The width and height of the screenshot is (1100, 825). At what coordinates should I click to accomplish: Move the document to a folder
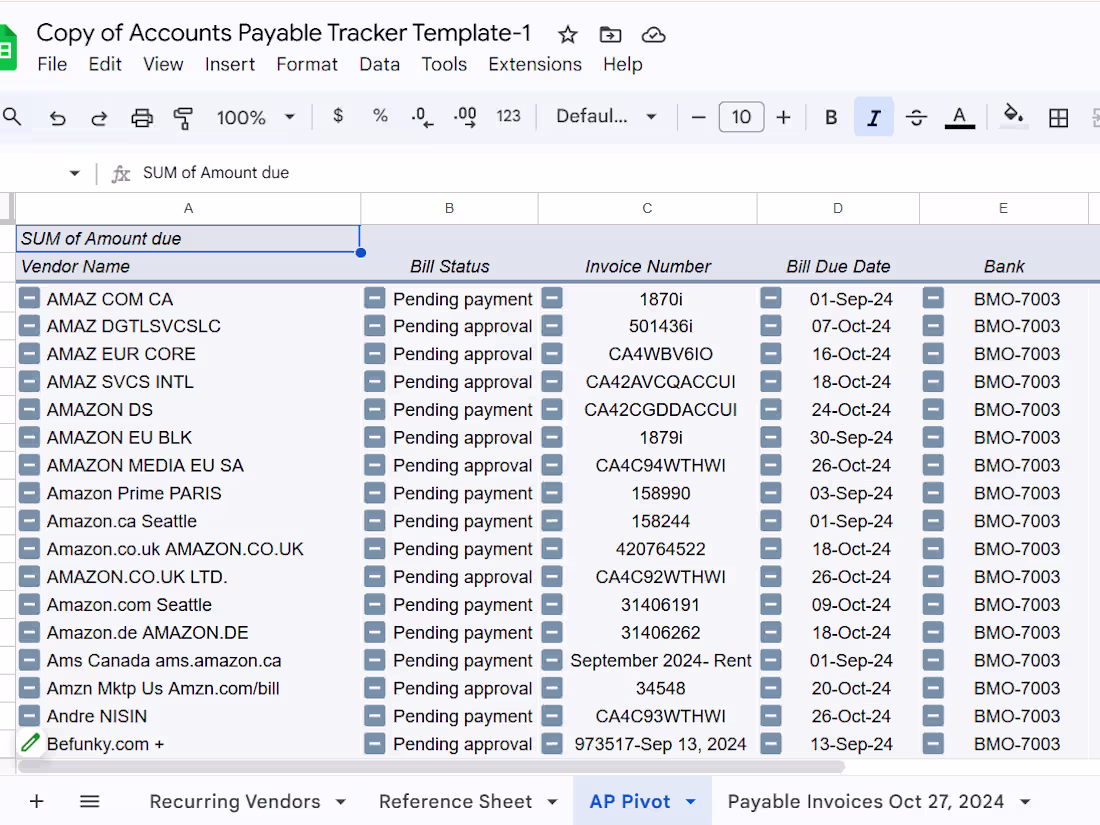click(x=610, y=34)
